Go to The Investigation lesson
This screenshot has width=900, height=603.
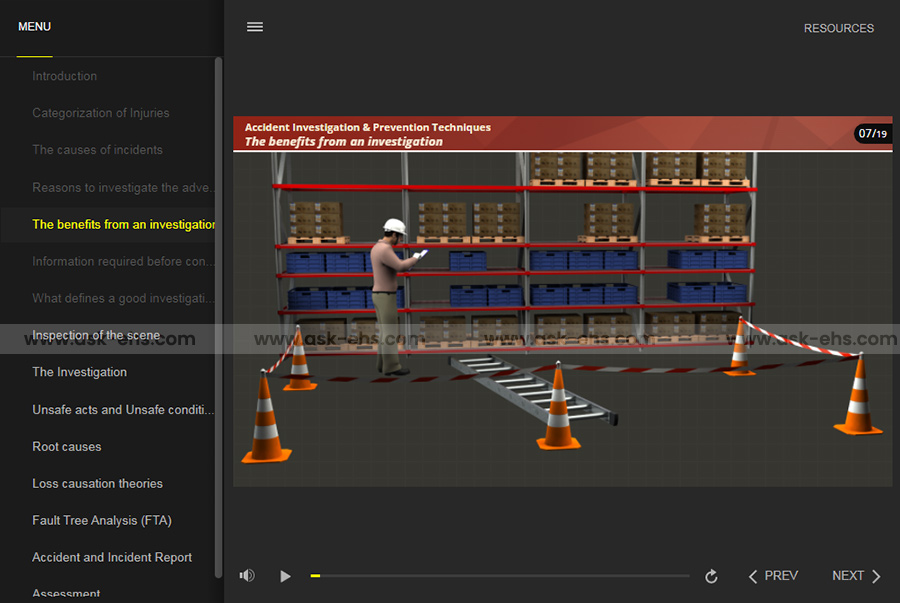tap(80, 372)
